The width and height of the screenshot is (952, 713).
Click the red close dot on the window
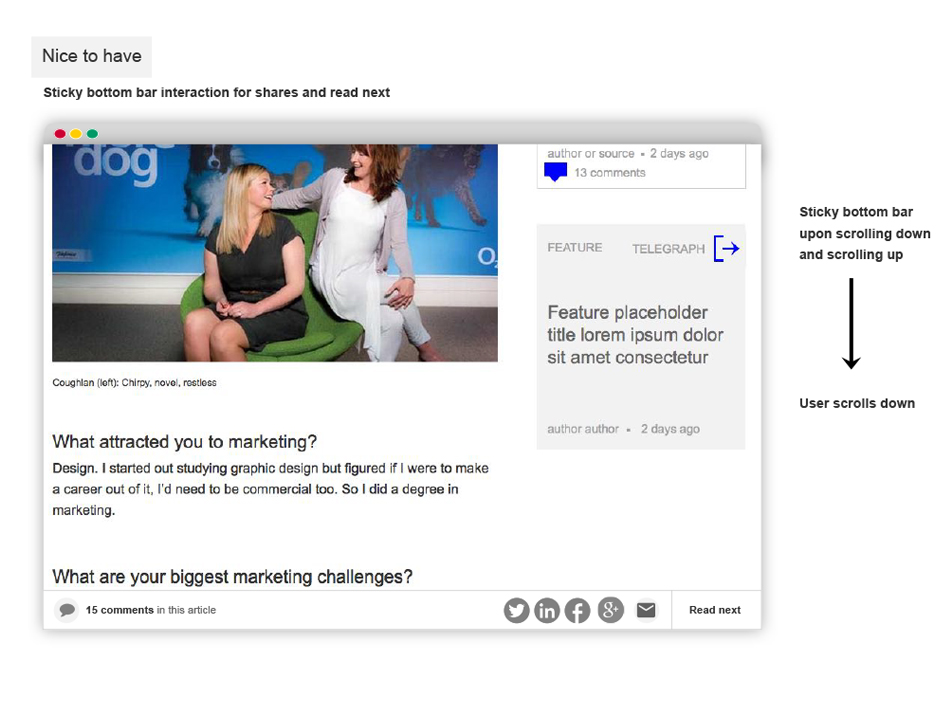[60, 134]
